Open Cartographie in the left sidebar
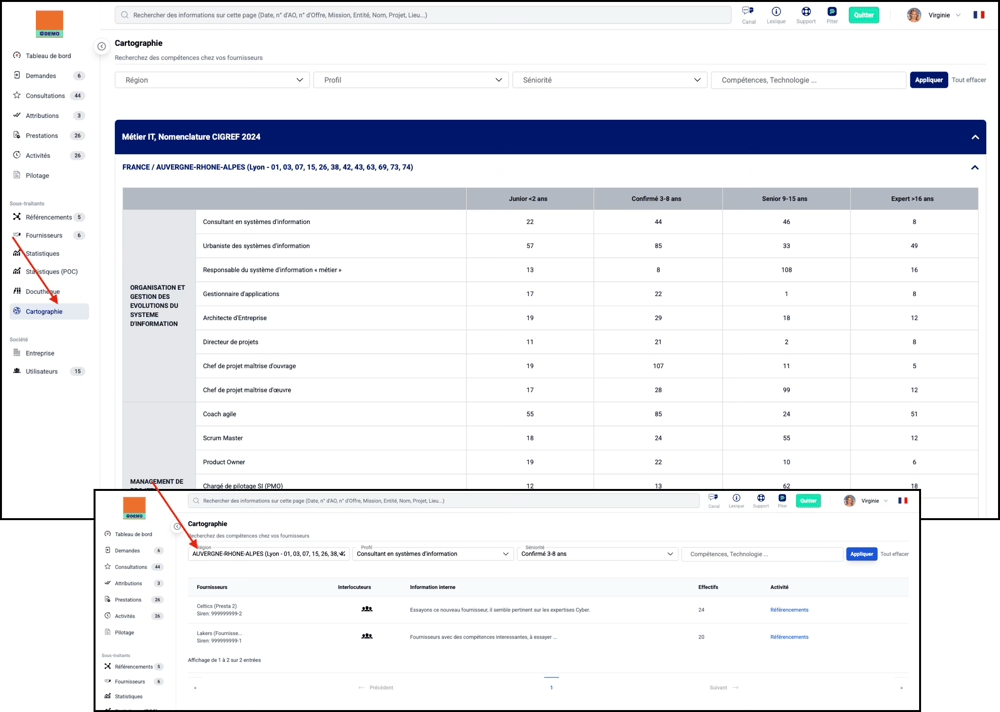1000x712 pixels. click(44, 312)
